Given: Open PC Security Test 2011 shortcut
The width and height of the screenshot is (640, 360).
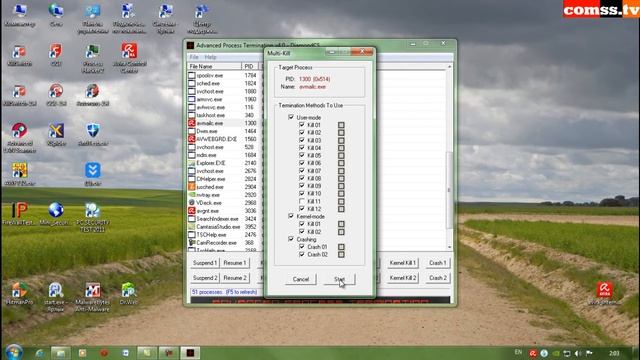Looking at the screenshot, I should (93, 217).
